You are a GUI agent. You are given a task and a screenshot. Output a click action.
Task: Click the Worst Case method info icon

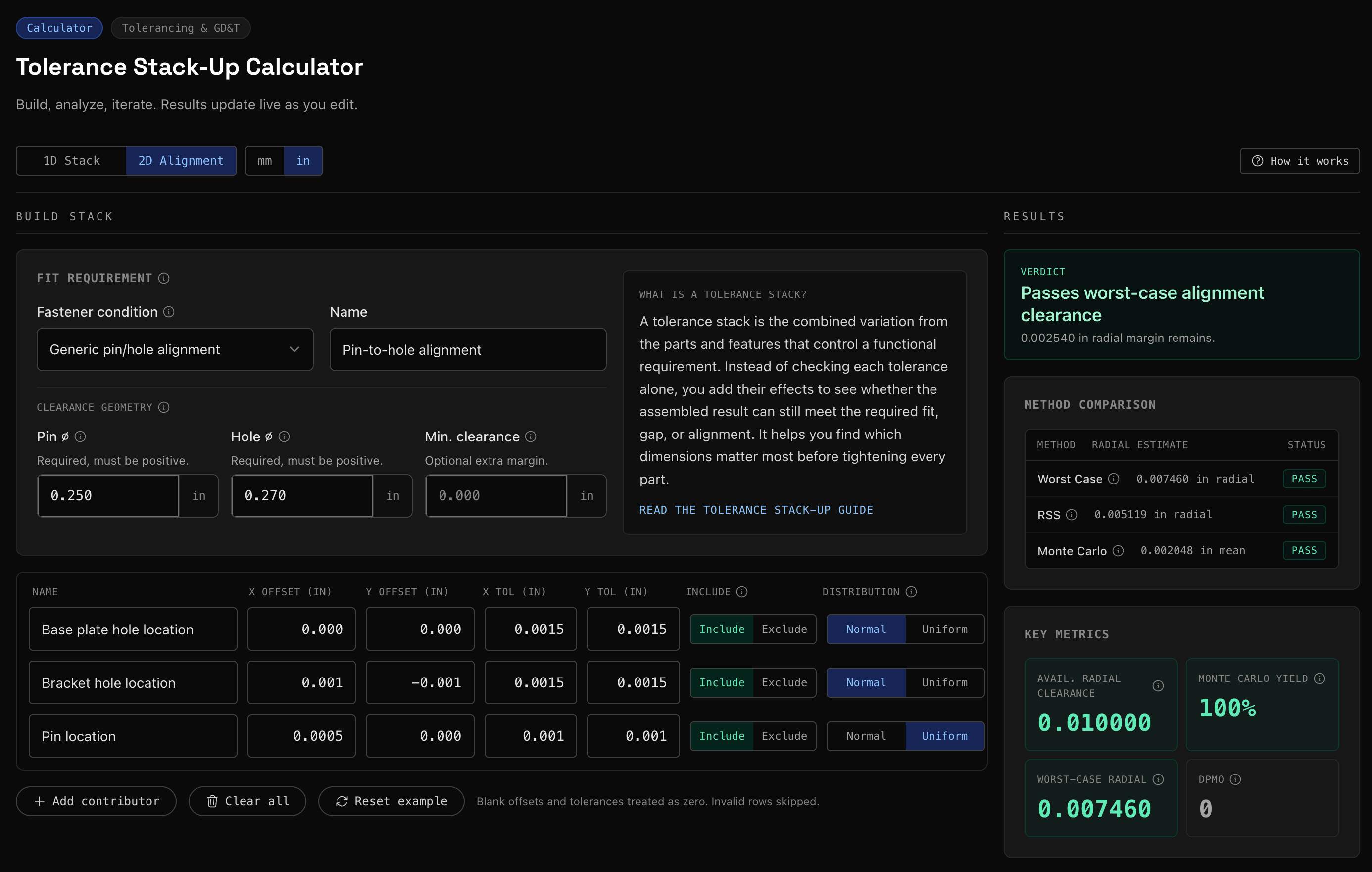pyautogui.click(x=1113, y=479)
